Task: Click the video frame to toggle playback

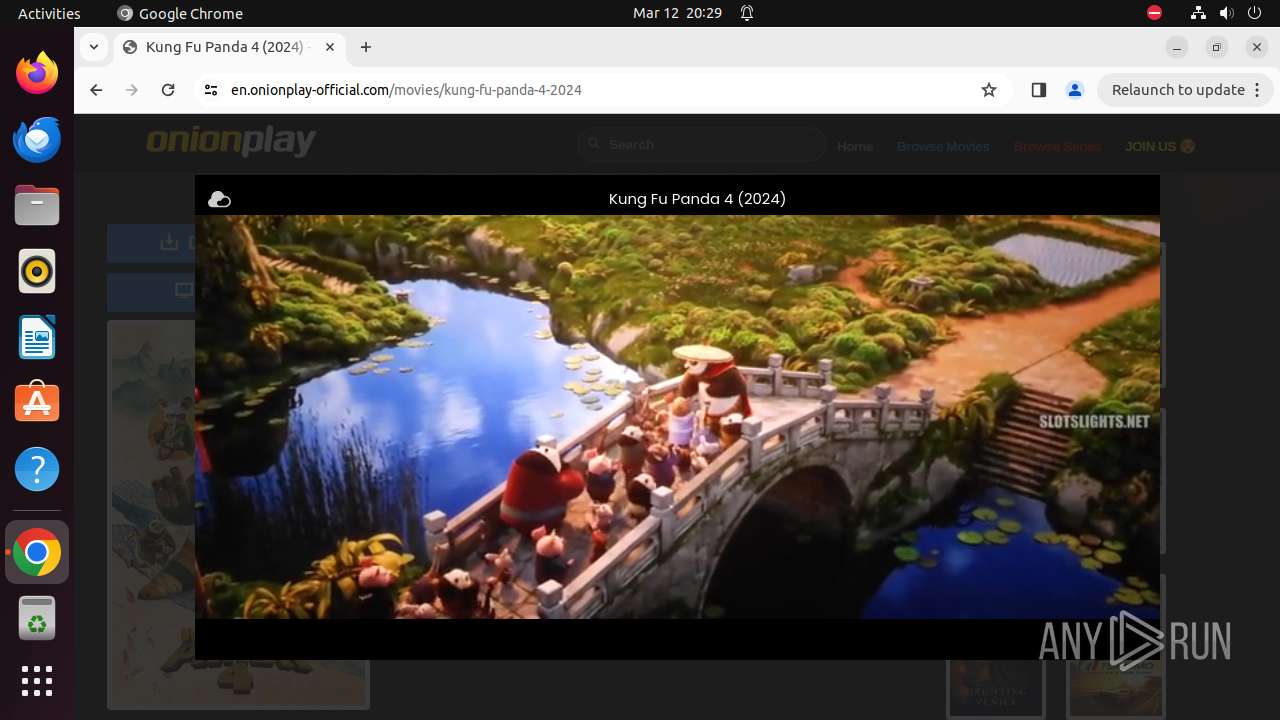Action: click(x=677, y=417)
